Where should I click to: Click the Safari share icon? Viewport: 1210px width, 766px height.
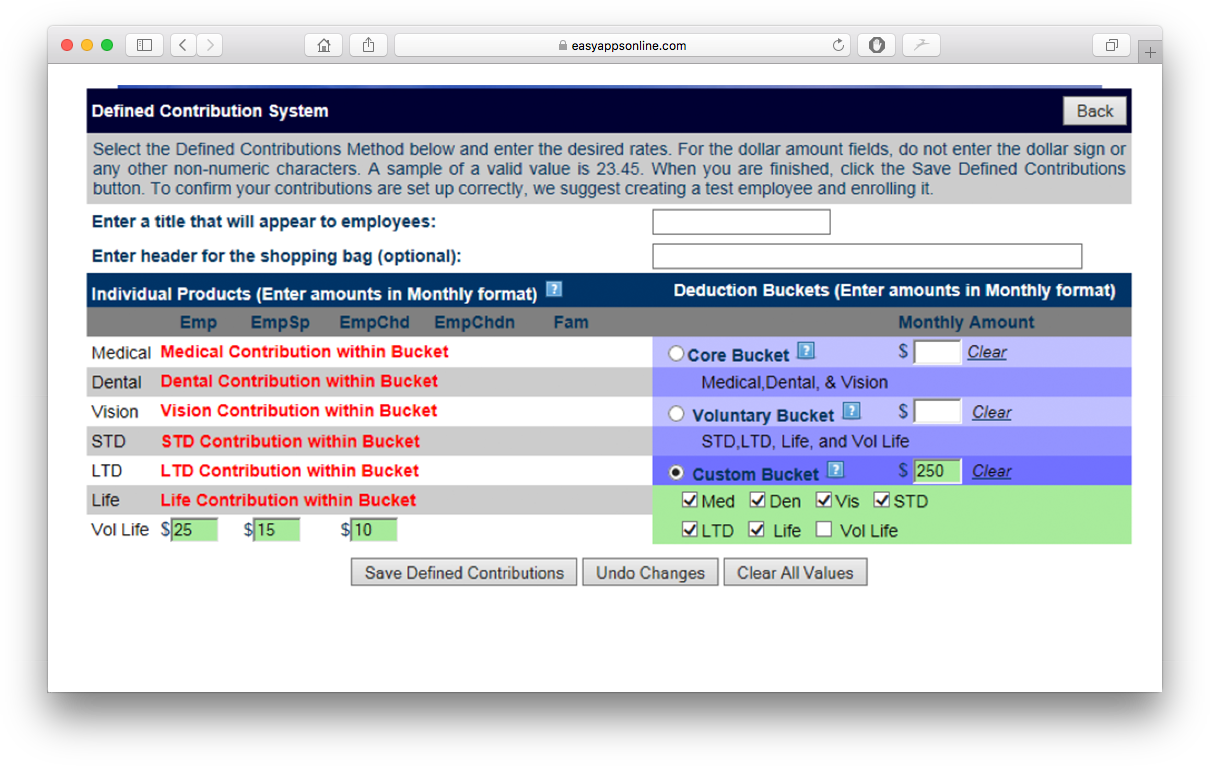tap(368, 45)
